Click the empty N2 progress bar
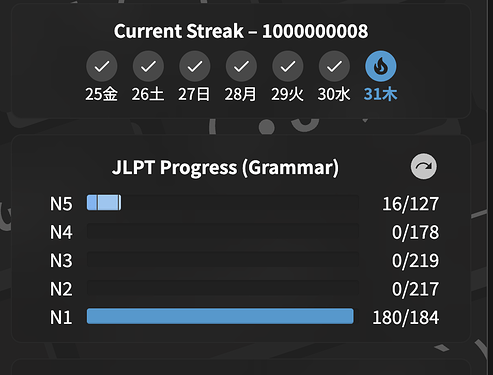The height and width of the screenshot is (375, 493). (x=223, y=288)
